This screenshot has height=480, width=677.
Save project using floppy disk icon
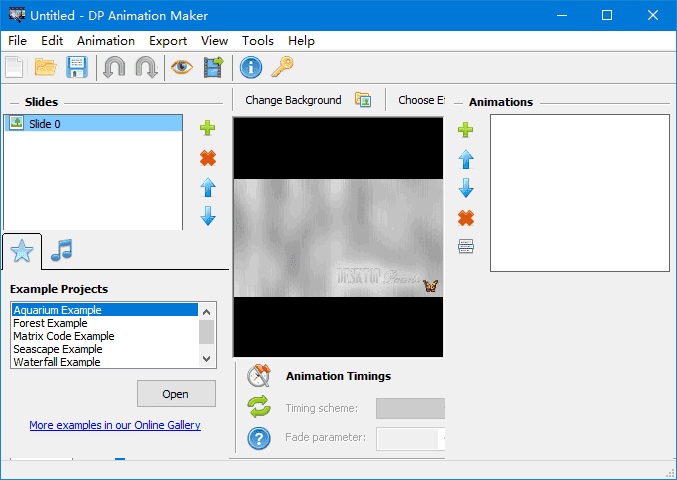point(77,67)
